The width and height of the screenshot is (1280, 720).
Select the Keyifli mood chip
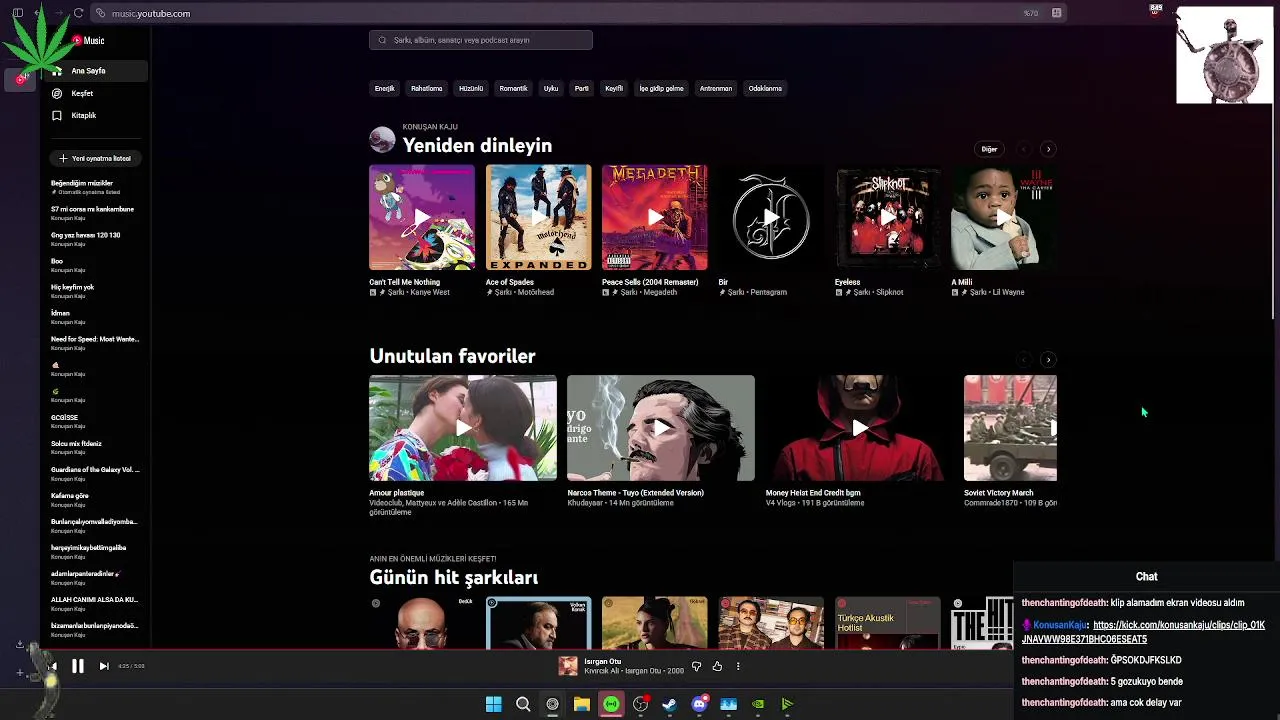[614, 88]
